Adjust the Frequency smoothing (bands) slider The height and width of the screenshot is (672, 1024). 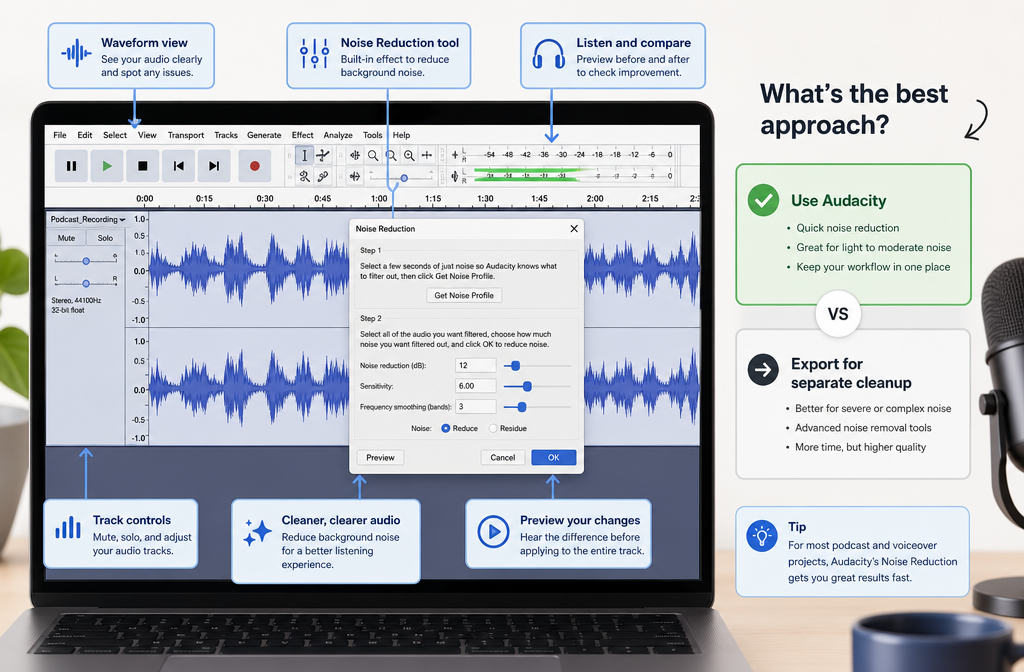537,407
